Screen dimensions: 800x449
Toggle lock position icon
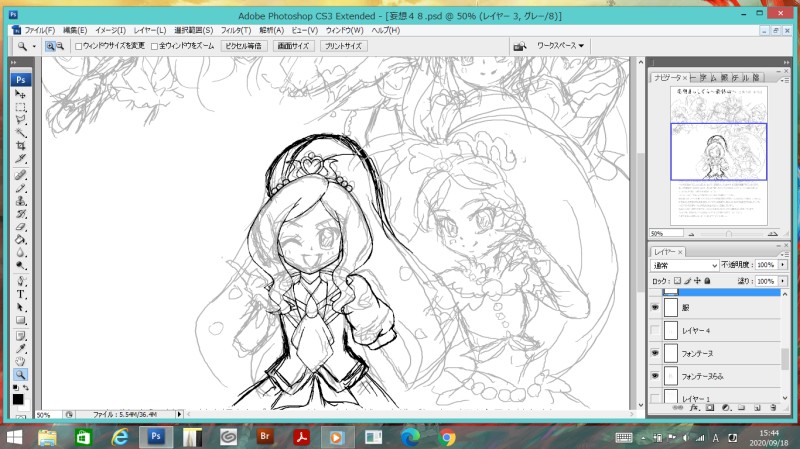[697, 281]
